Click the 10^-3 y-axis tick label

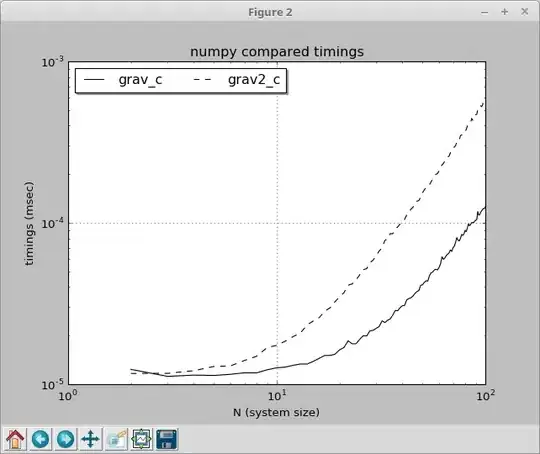click(53, 62)
